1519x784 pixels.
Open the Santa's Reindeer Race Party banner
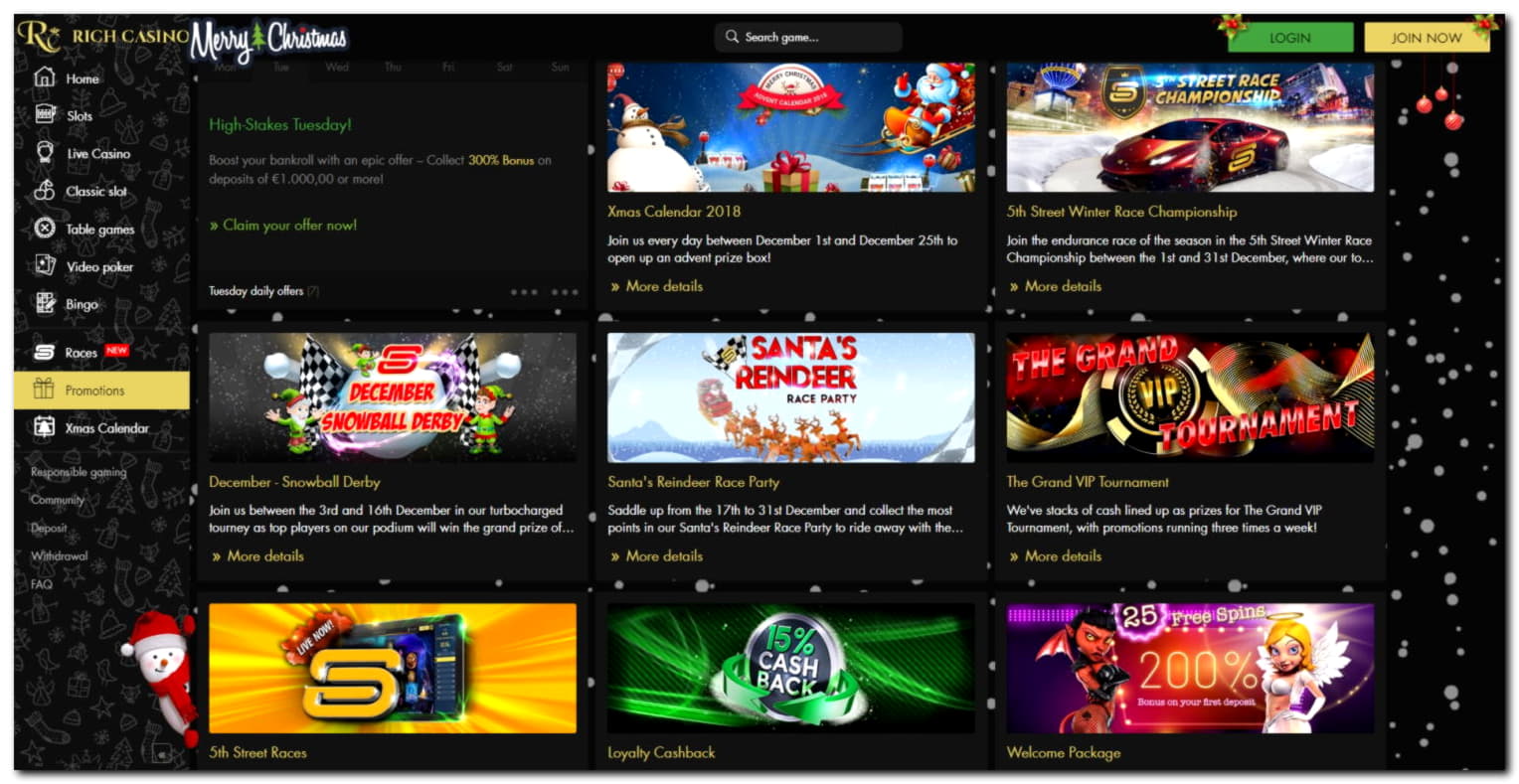click(x=791, y=397)
